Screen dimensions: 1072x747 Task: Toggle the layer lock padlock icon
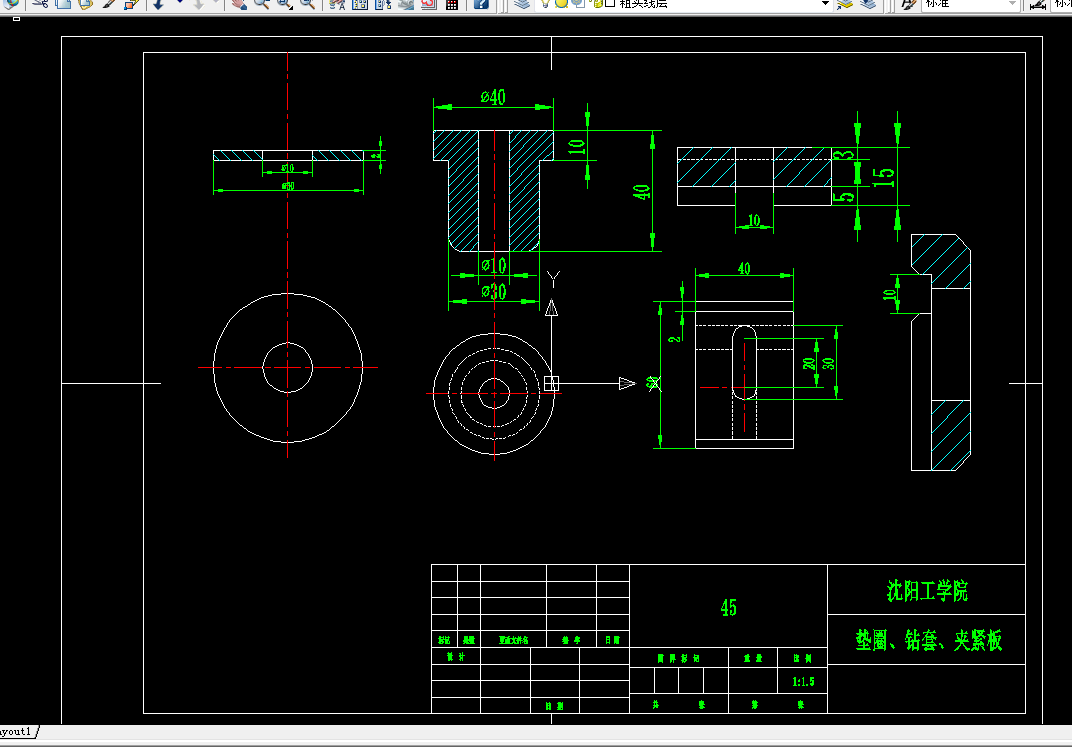coord(596,3)
